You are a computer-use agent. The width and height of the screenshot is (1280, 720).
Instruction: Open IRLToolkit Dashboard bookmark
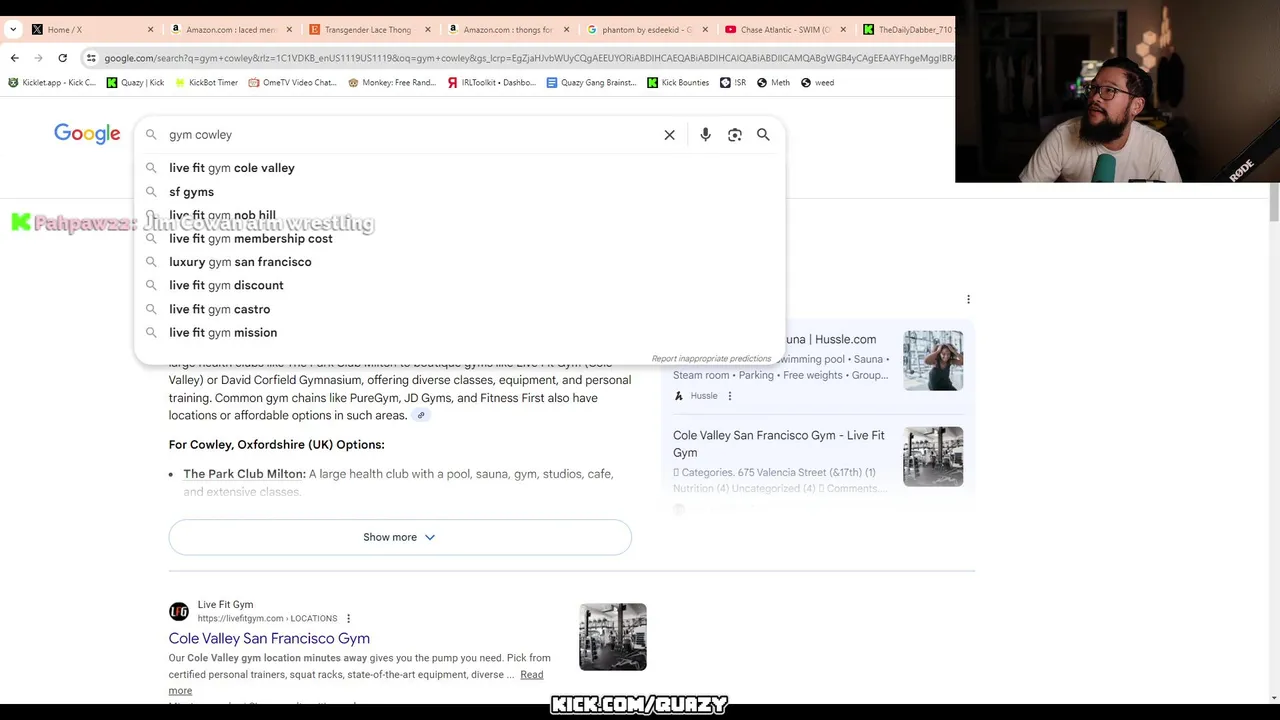click(x=492, y=83)
